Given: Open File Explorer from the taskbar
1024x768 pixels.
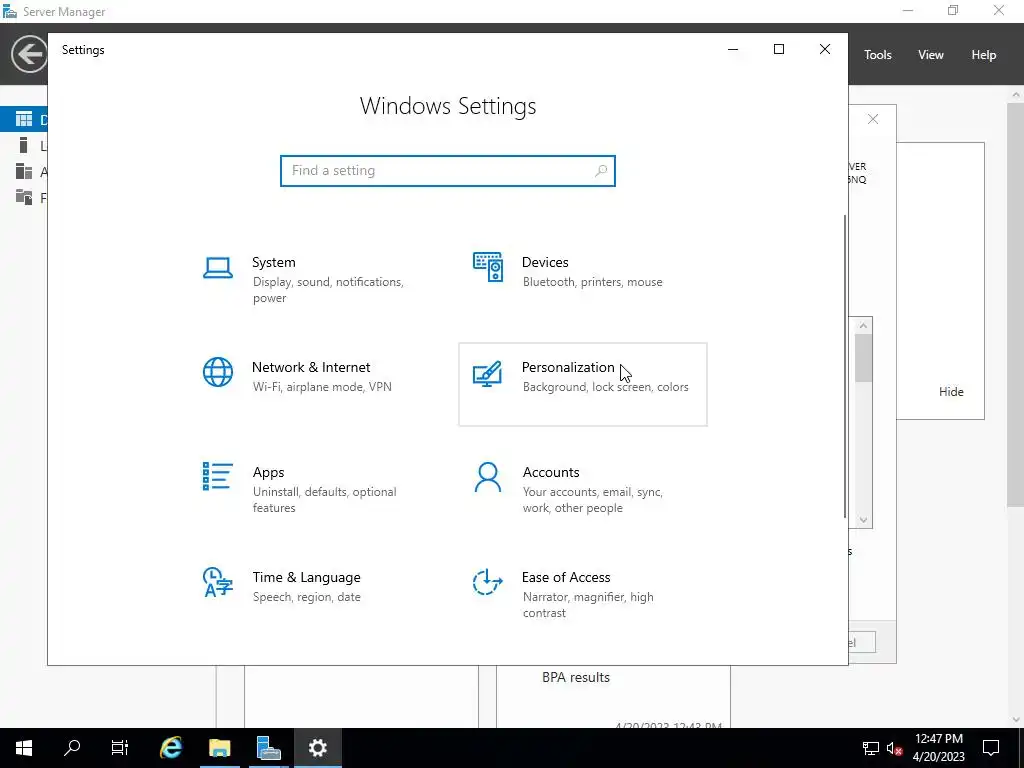Looking at the screenshot, I should 219,748.
